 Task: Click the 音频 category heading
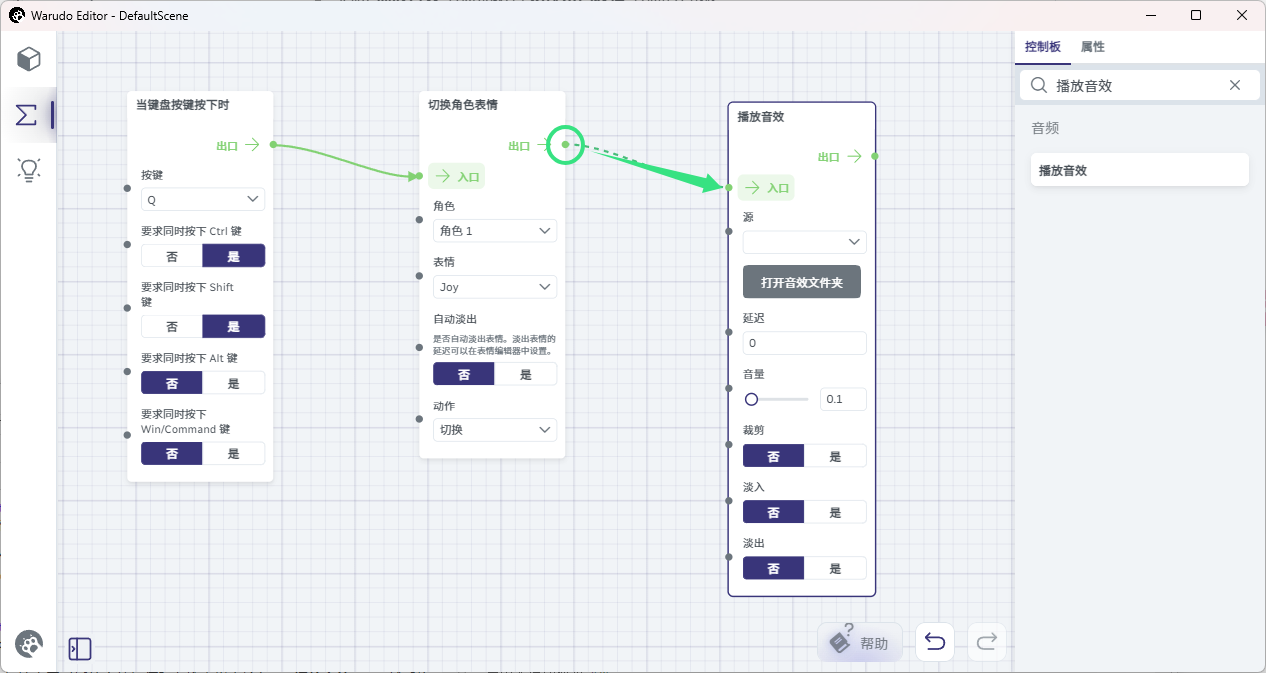coord(1045,128)
